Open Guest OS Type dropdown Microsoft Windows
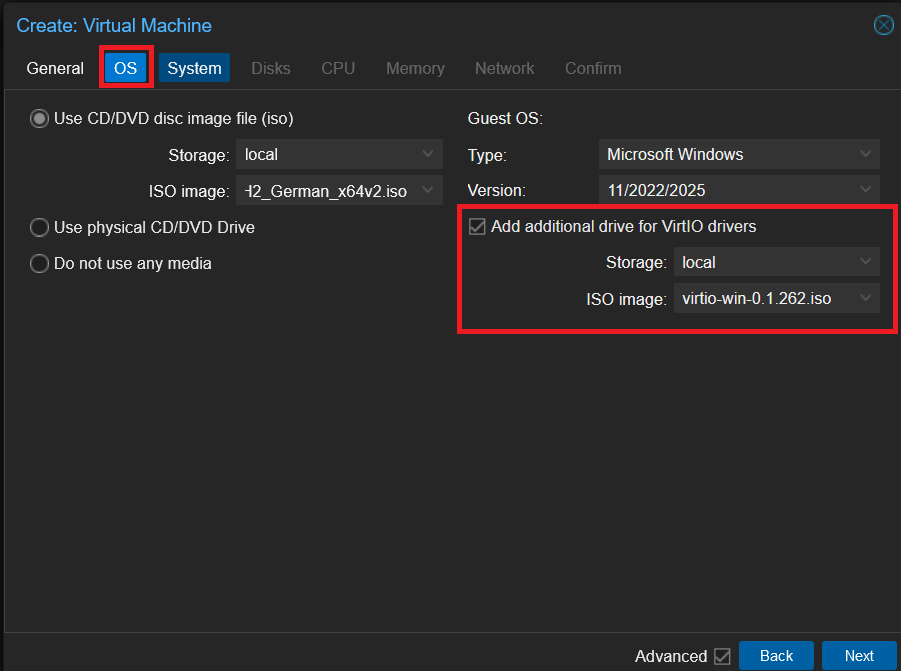901x671 pixels. coord(739,155)
